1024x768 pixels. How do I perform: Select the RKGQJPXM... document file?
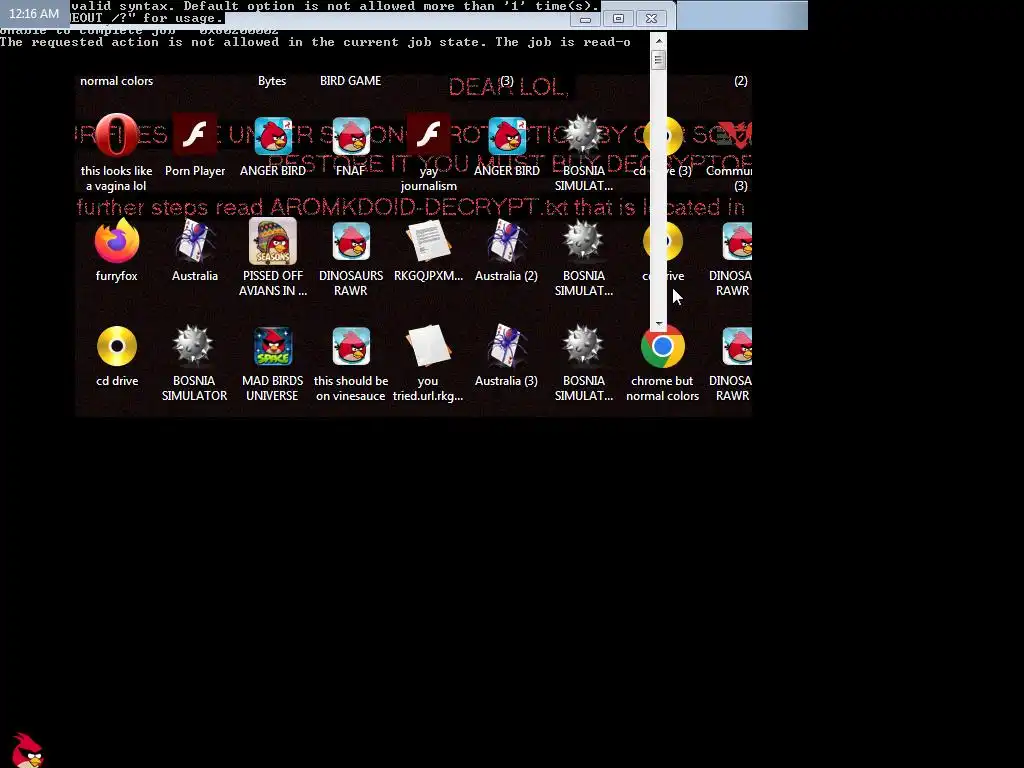tap(428, 241)
